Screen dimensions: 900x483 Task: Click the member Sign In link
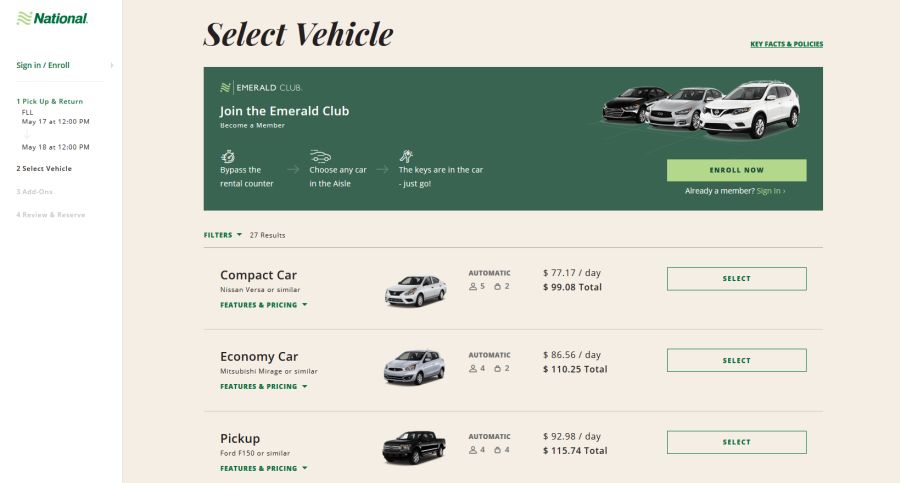pyautogui.click(x=770, y=191)
